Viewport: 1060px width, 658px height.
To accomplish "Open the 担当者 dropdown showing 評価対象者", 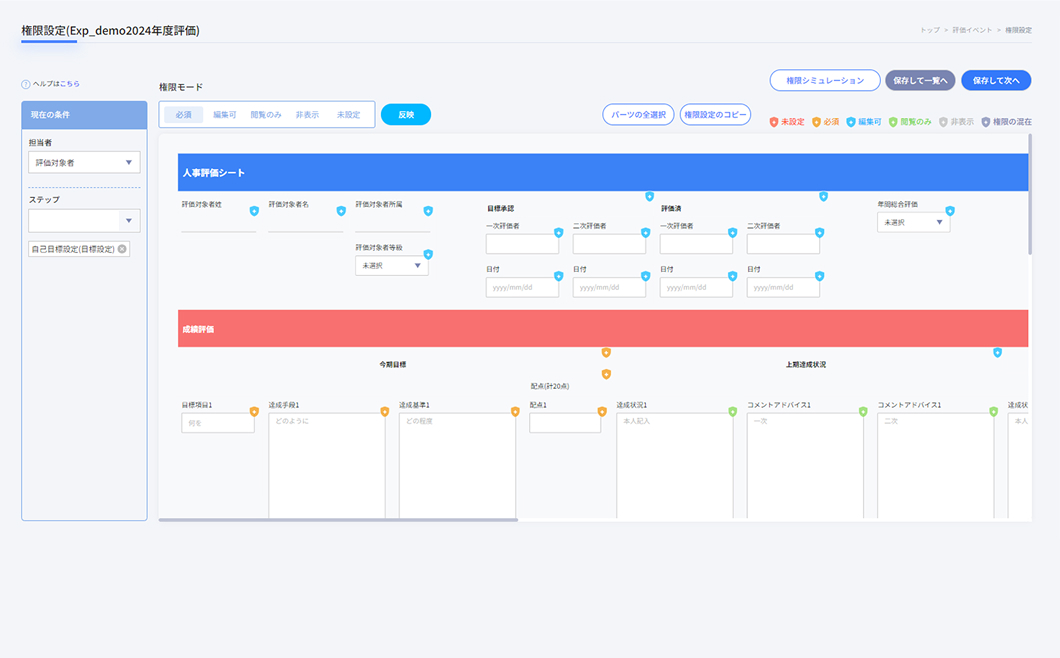I will pos(84,163).
